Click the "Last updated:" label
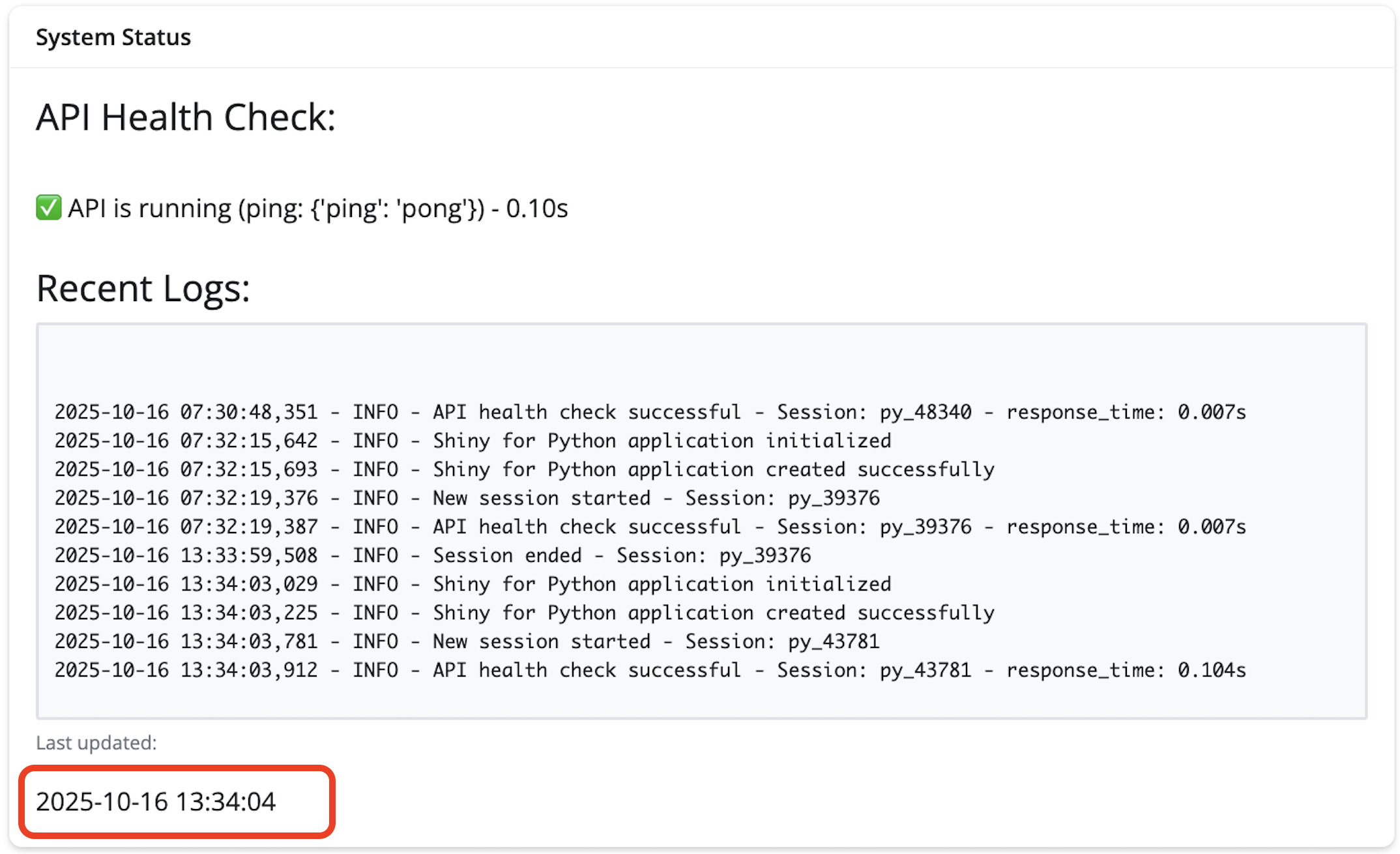This screenshot has width=1400, height=854. click(96, 743)
